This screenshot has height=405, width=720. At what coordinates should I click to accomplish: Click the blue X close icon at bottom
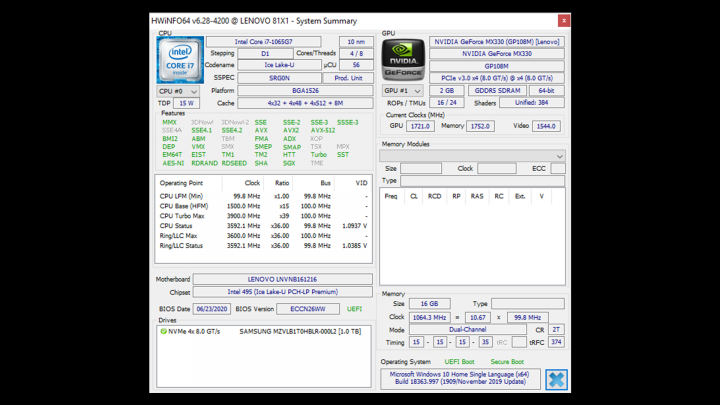(556, 379)
